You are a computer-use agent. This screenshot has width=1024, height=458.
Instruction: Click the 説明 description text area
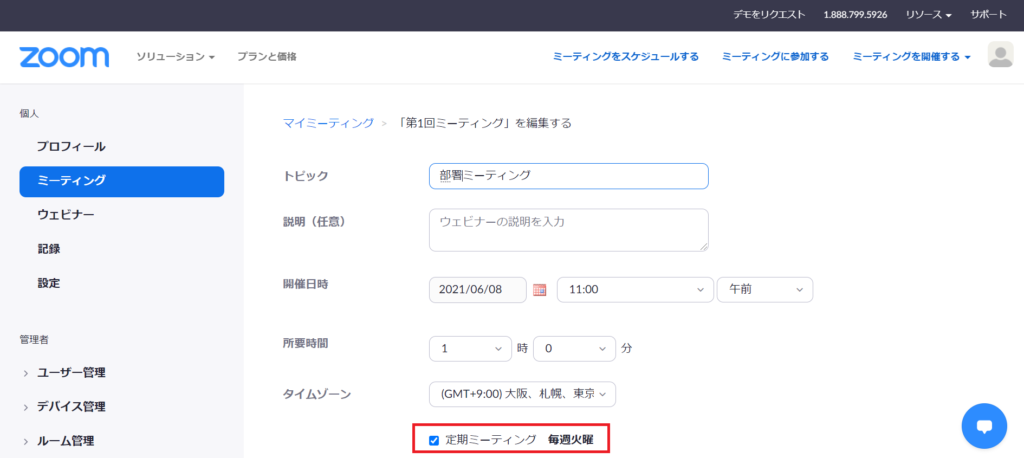(568, 230)
